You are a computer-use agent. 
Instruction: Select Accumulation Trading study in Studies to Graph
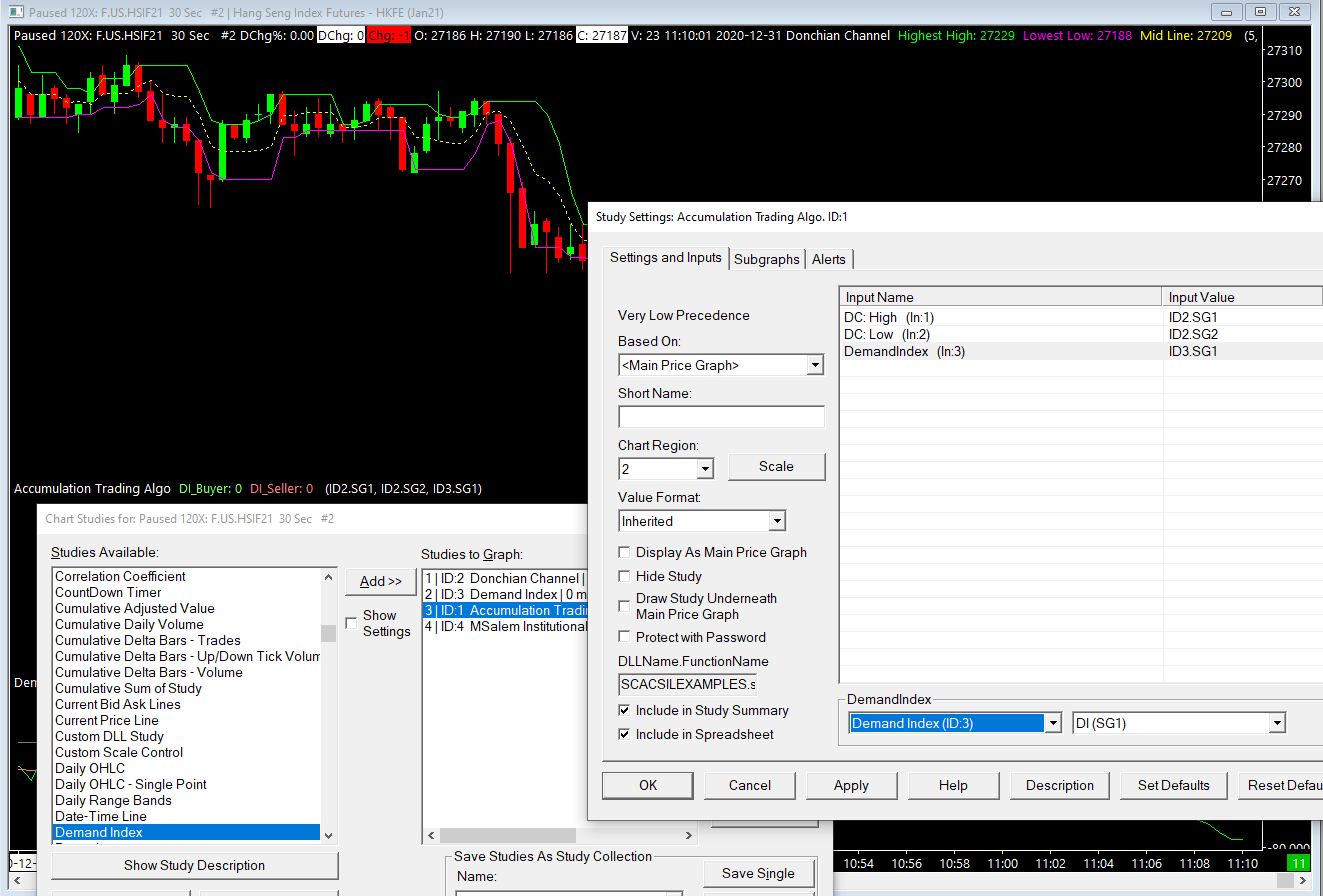503,610
